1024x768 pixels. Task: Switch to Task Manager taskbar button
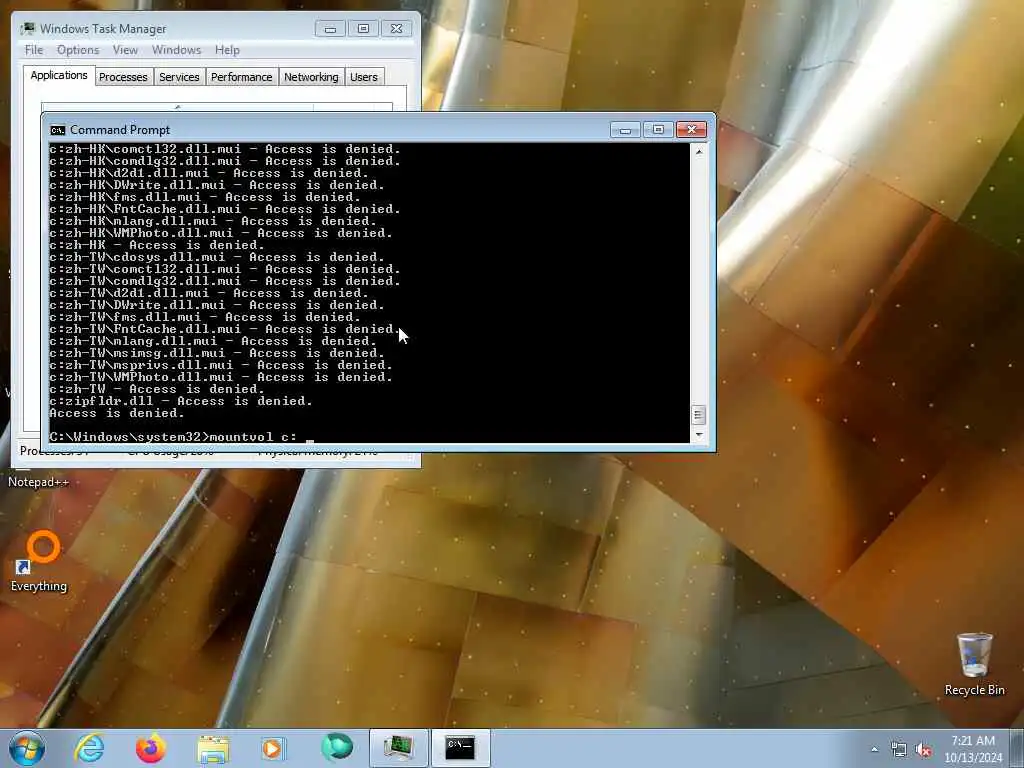[x=398, y=748]
